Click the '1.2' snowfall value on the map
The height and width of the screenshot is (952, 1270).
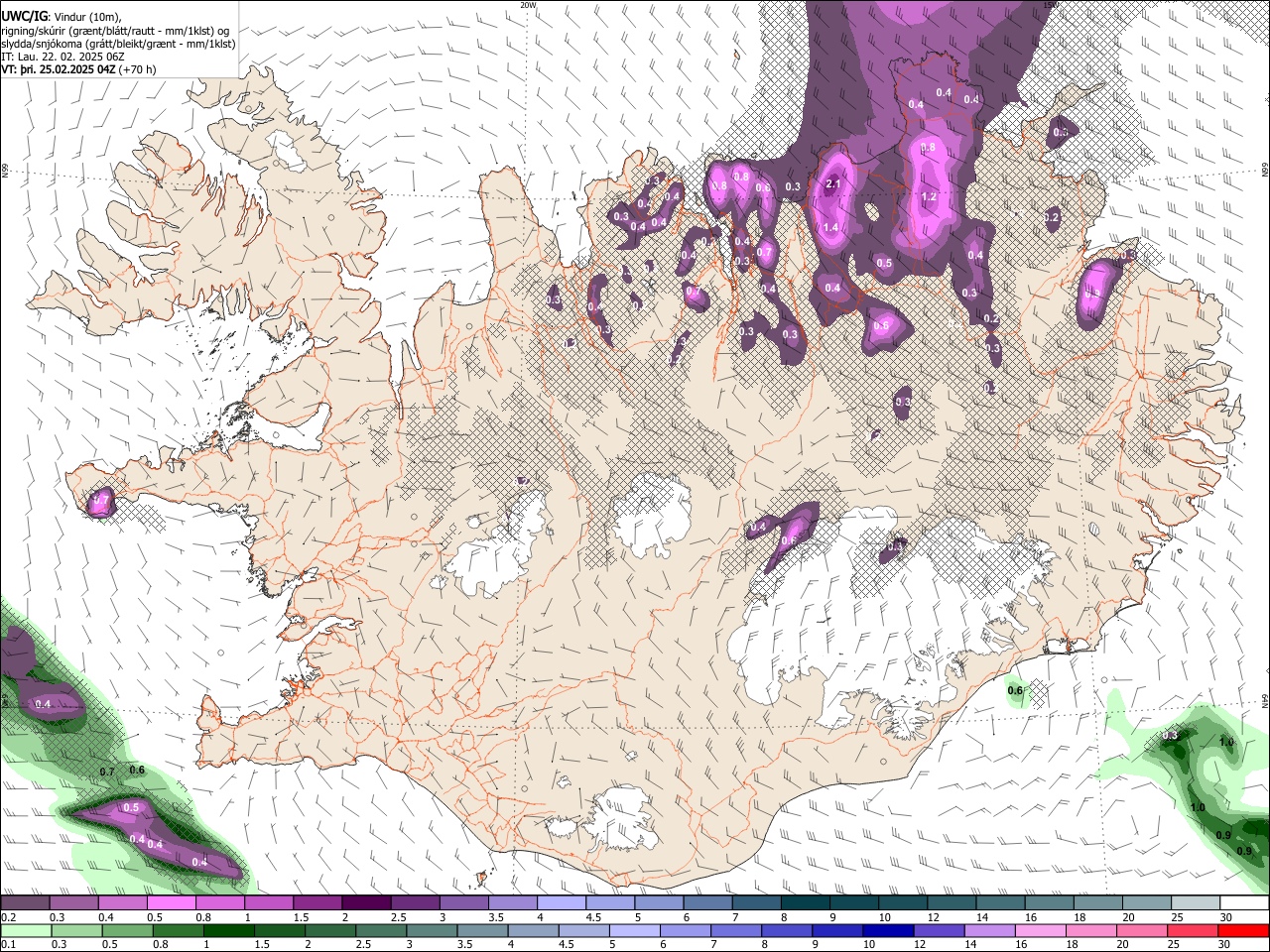pyautogui.click(x=929, y=197)
